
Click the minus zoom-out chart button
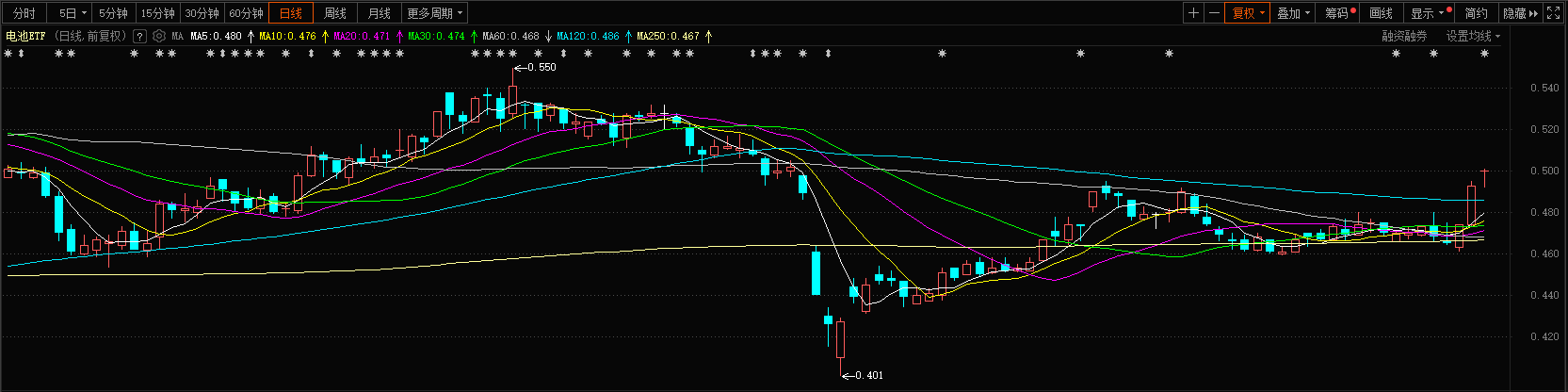point(1214,13)
